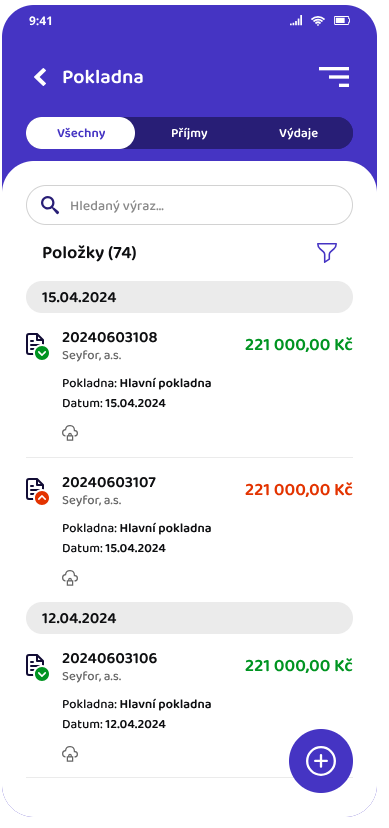Focus the Hledaný výraz search field
Viewport: 389px width, 828px height.
click(189, 205)
